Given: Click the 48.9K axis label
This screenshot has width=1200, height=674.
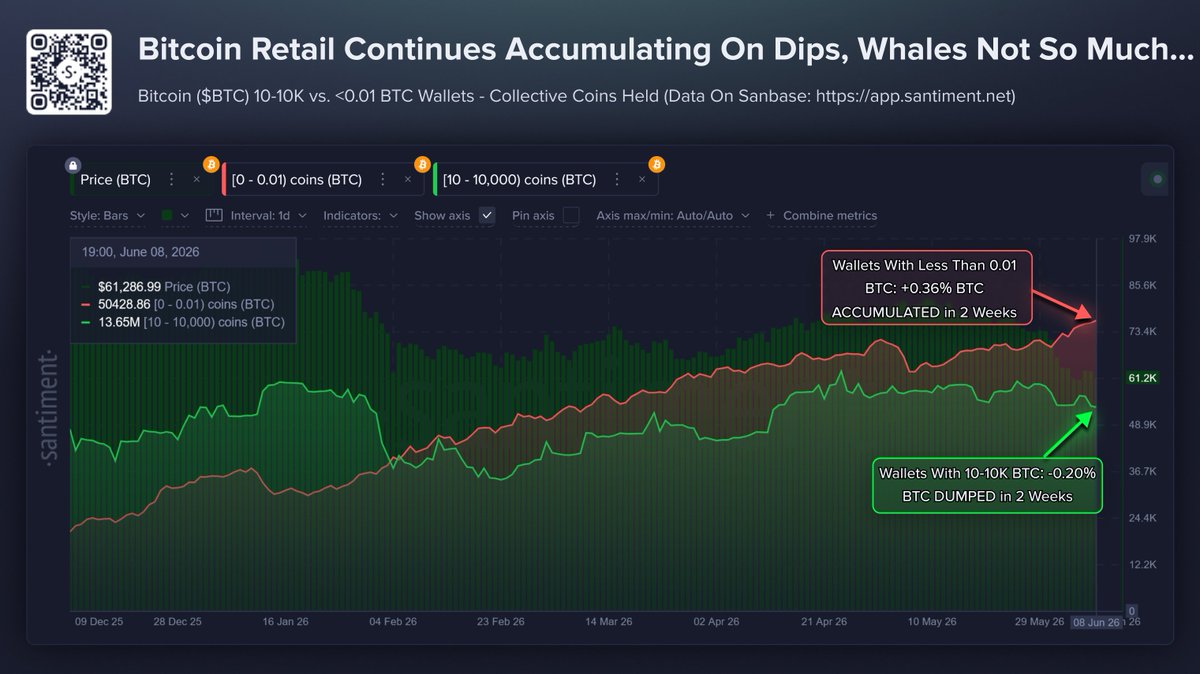Looking at the screenshot, I should [1142, 424].
